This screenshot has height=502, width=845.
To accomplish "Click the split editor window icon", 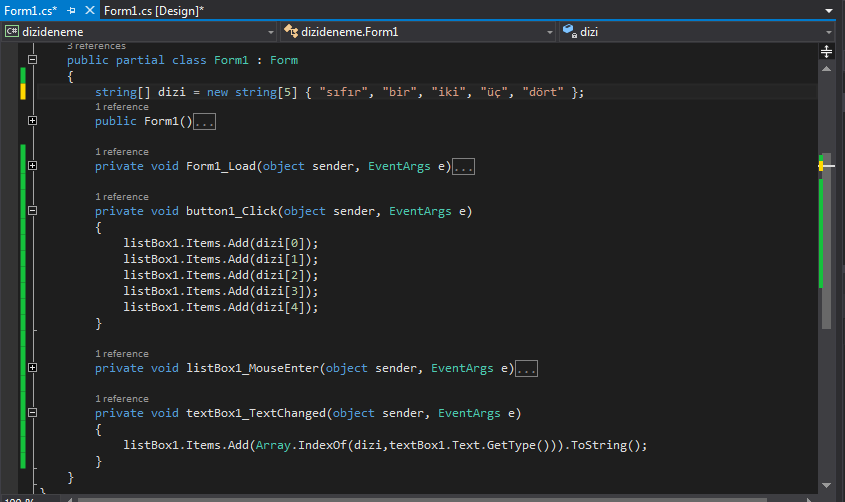I will pos(826,52).
